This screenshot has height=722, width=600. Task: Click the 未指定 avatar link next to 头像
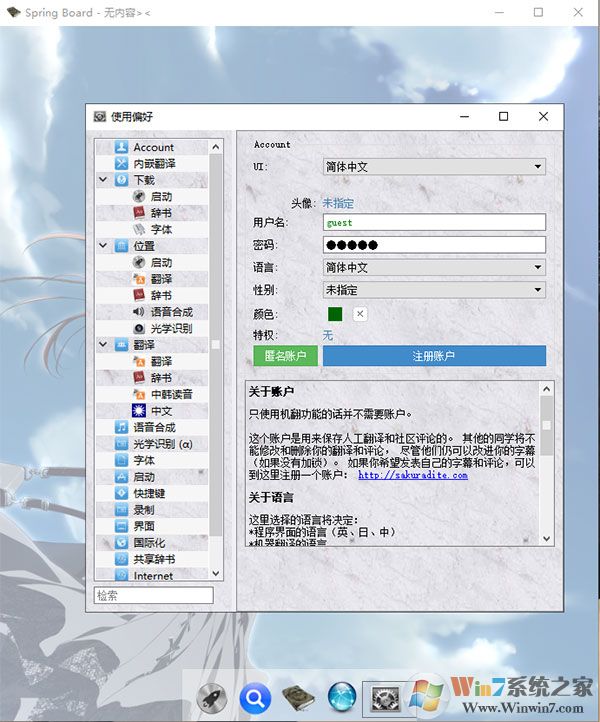coord(338,203)
